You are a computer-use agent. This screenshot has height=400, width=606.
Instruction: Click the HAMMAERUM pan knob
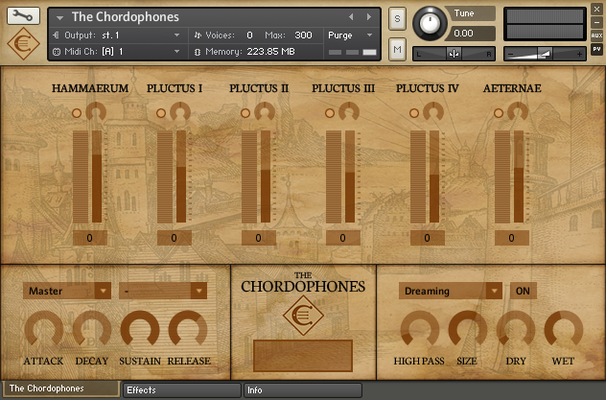click(x=96, y=112)
